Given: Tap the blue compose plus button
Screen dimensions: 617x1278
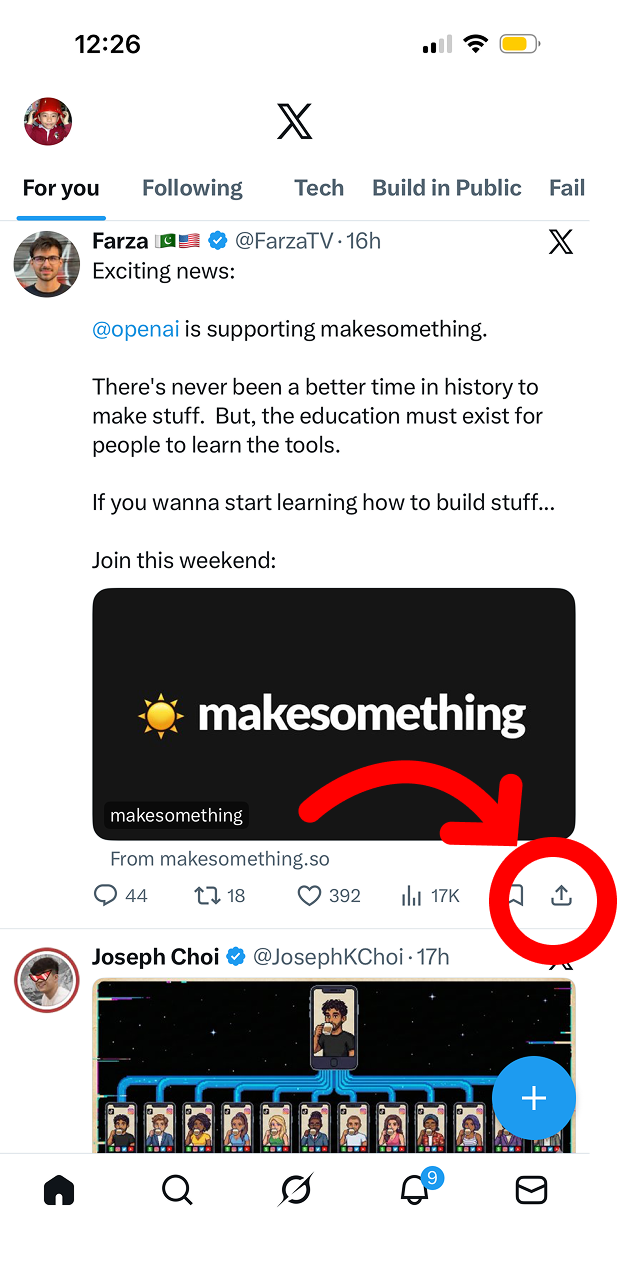Looking at the screenshot, I should pos(534,1098).
